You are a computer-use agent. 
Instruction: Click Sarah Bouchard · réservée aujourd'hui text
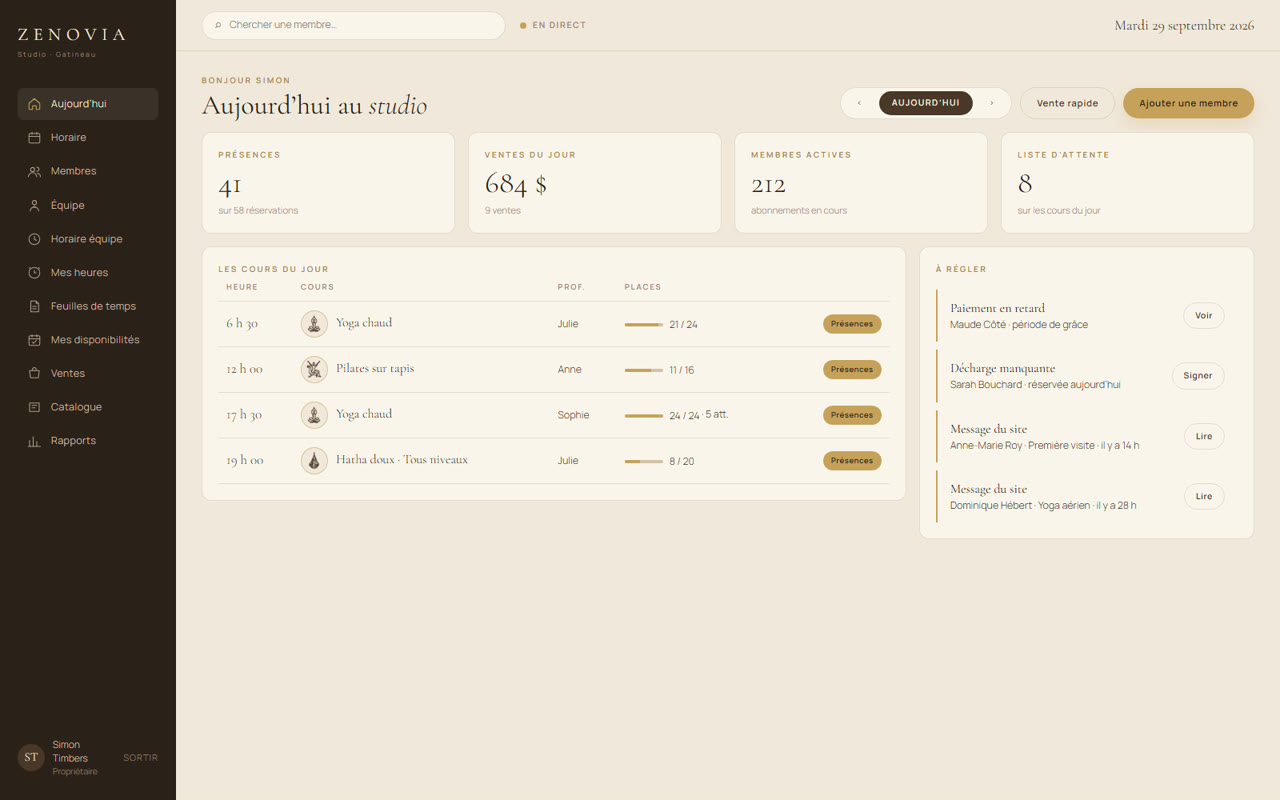[x=1035, y=385]
